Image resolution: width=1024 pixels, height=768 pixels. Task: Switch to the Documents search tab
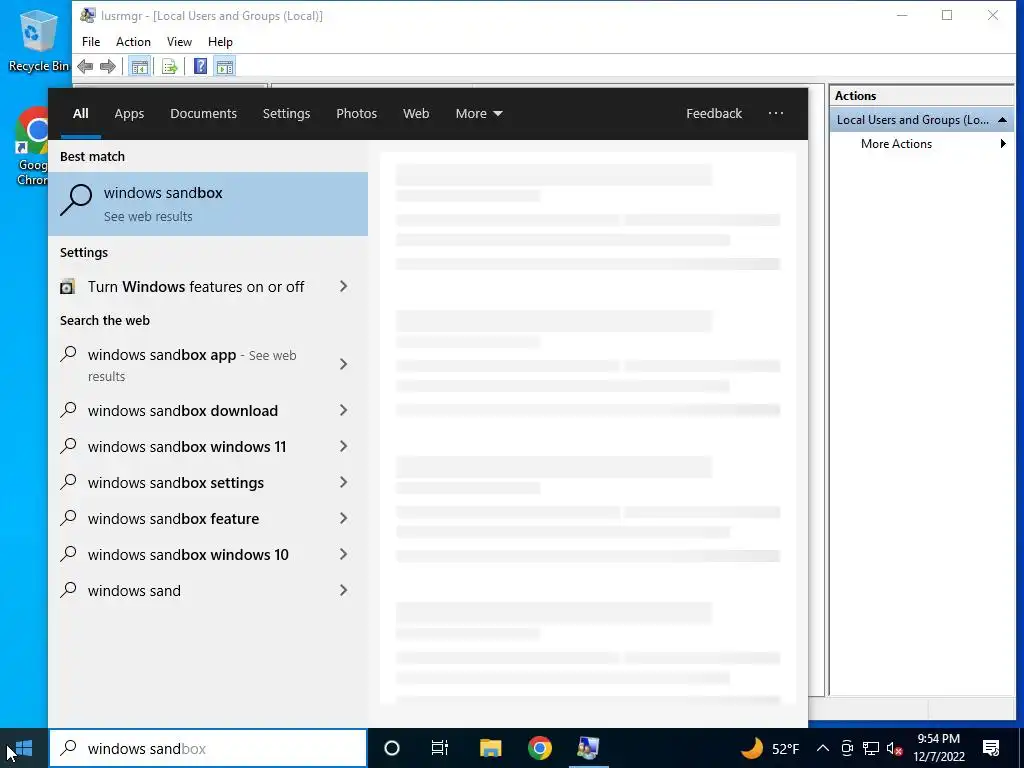(203, 113)
